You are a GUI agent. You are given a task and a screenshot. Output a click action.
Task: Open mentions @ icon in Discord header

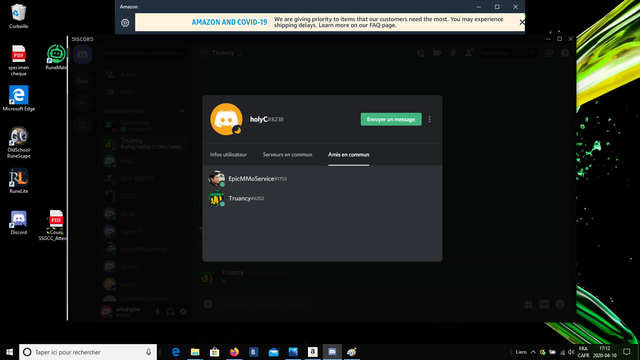(x=549, y=53)
